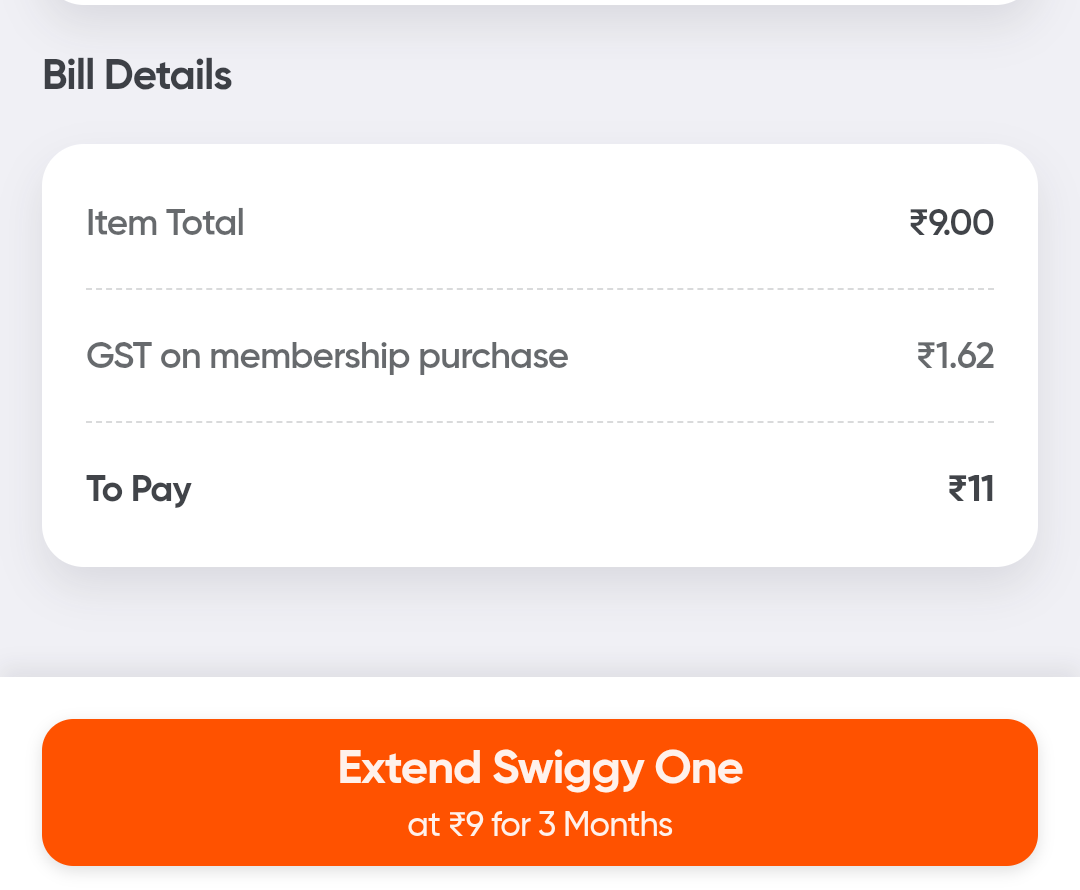Click dashed divider below the Item Total row
This screenshot has width=1080, height=890.
[x=540, y=289]
